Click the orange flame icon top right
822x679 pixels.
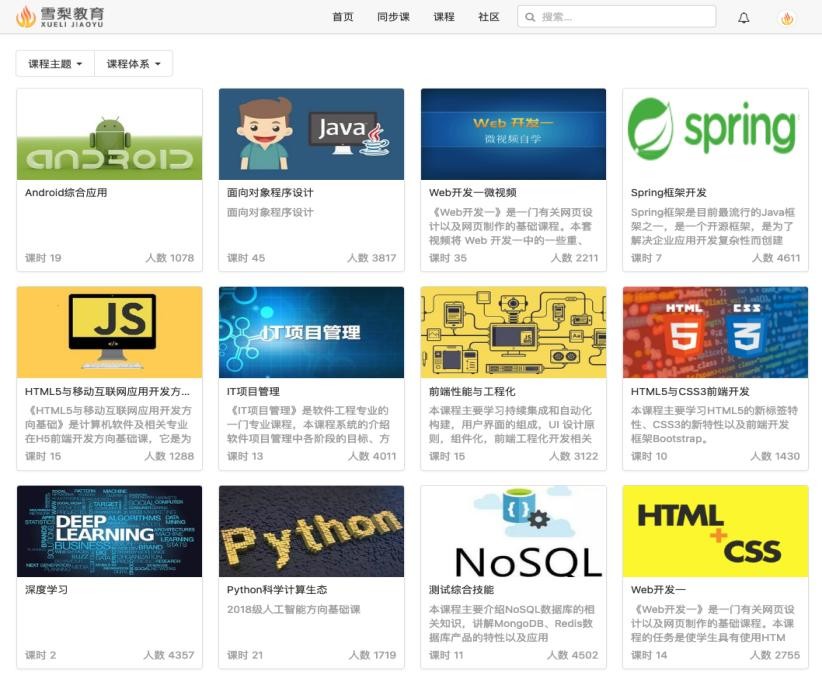point(785,16)
